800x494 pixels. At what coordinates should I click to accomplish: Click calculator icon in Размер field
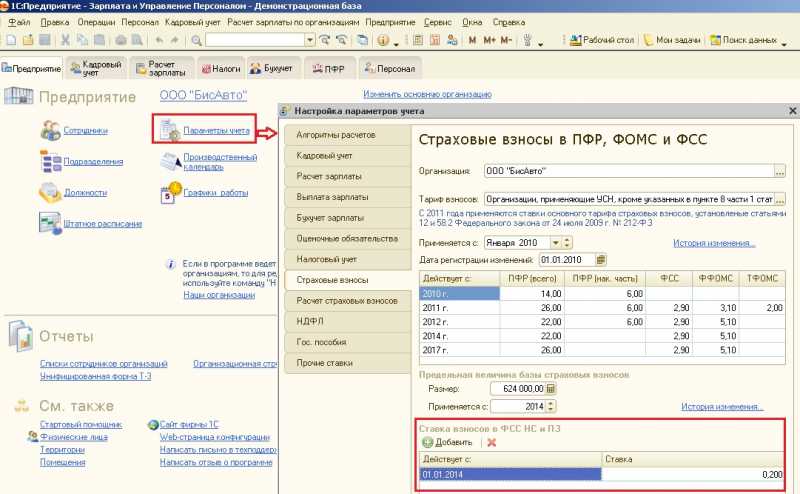pyautogui.click(x=551, y=389)
